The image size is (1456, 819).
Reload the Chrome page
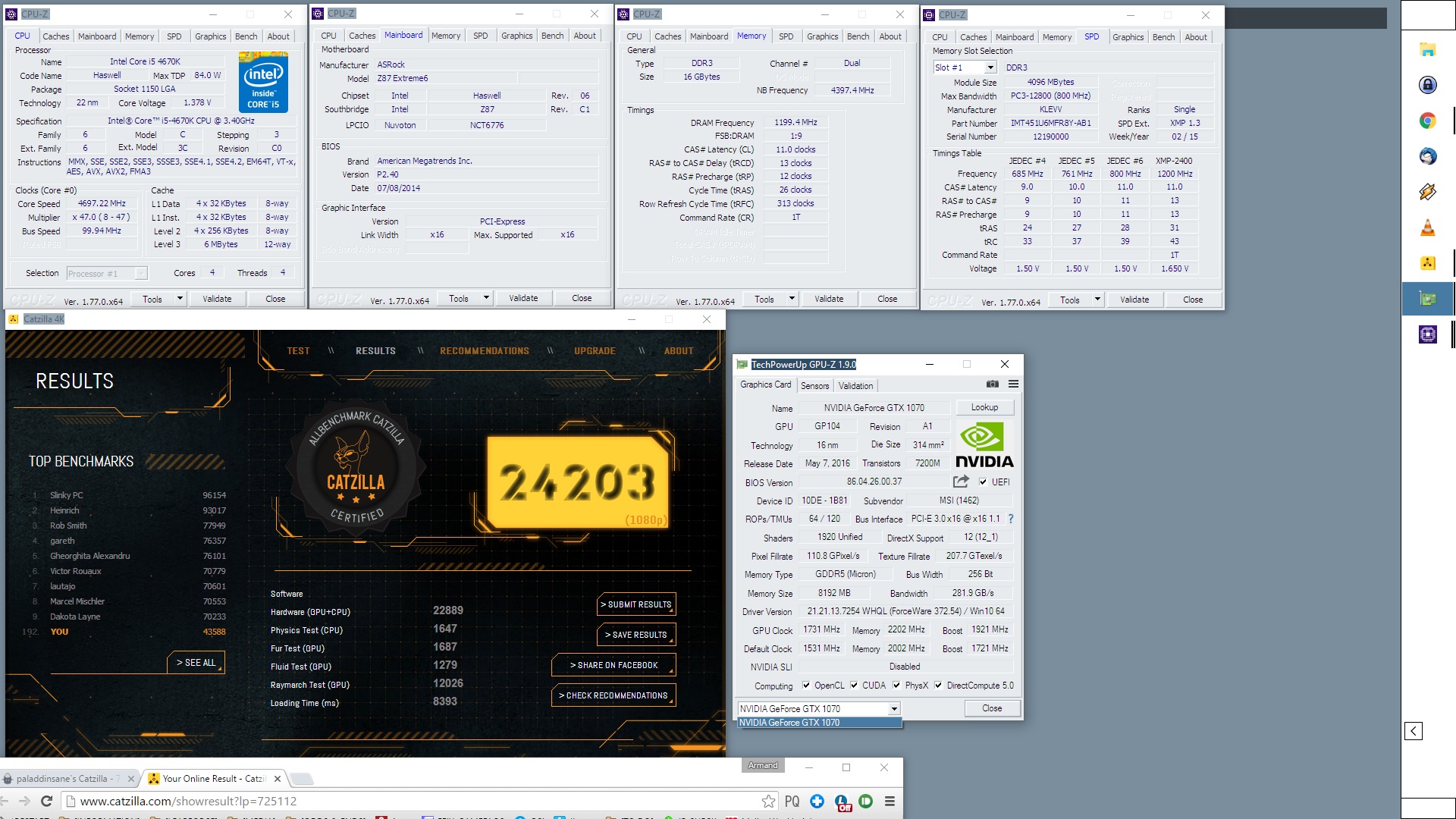pyautogui.click(x=46, y=801)
